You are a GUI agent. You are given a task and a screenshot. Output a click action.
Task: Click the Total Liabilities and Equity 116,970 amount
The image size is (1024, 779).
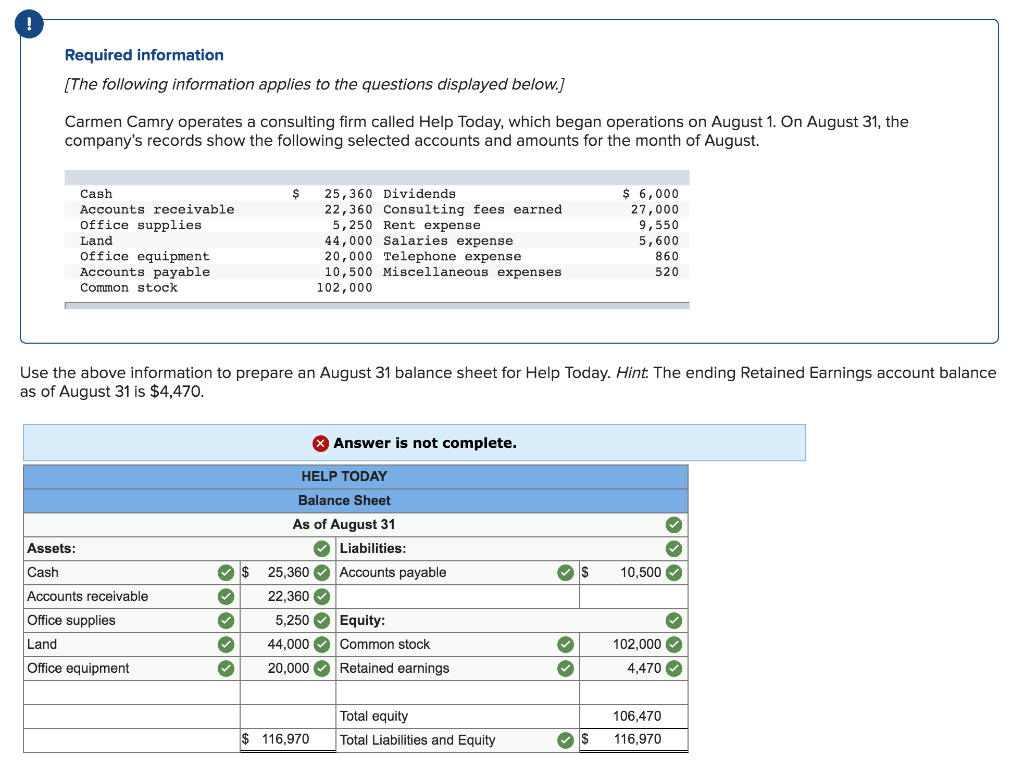point(633,740)
